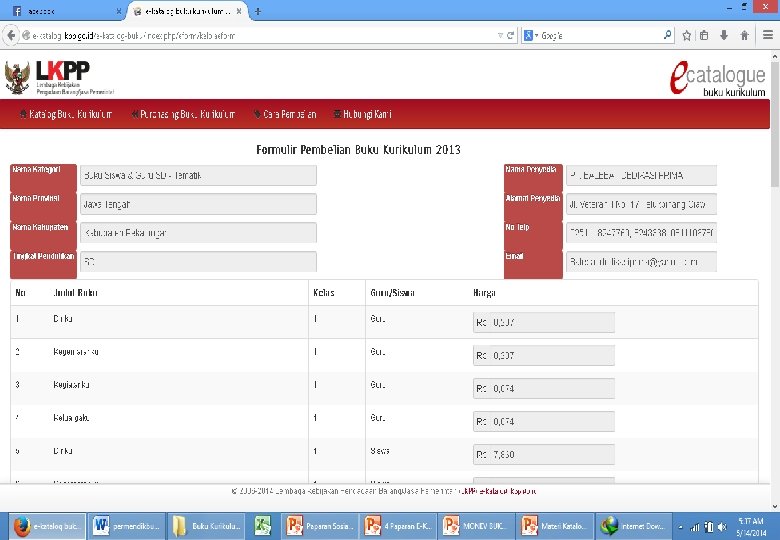Bookmark this page with star icon
The height and width of the screenshot is (540, 780).
click(x=687, y=35)
